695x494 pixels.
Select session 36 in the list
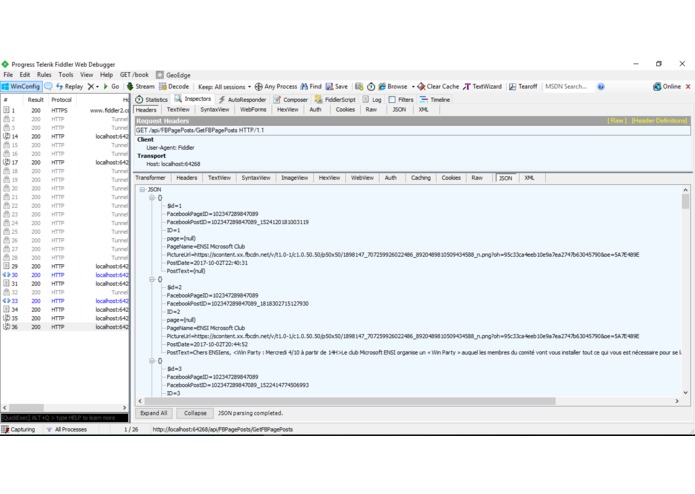[65, 327]
